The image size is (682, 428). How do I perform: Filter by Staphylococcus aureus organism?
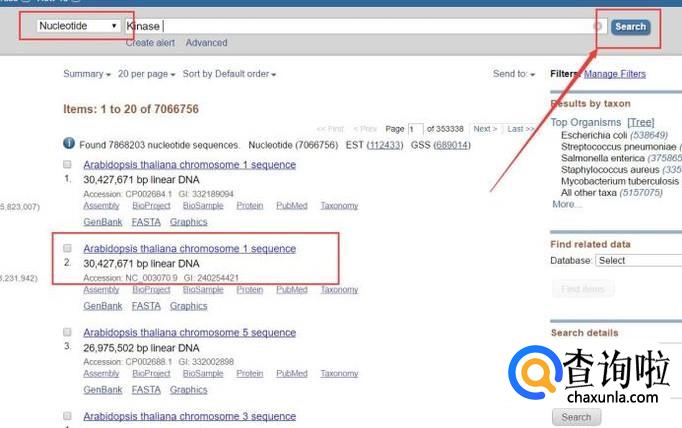click(621, 170)
